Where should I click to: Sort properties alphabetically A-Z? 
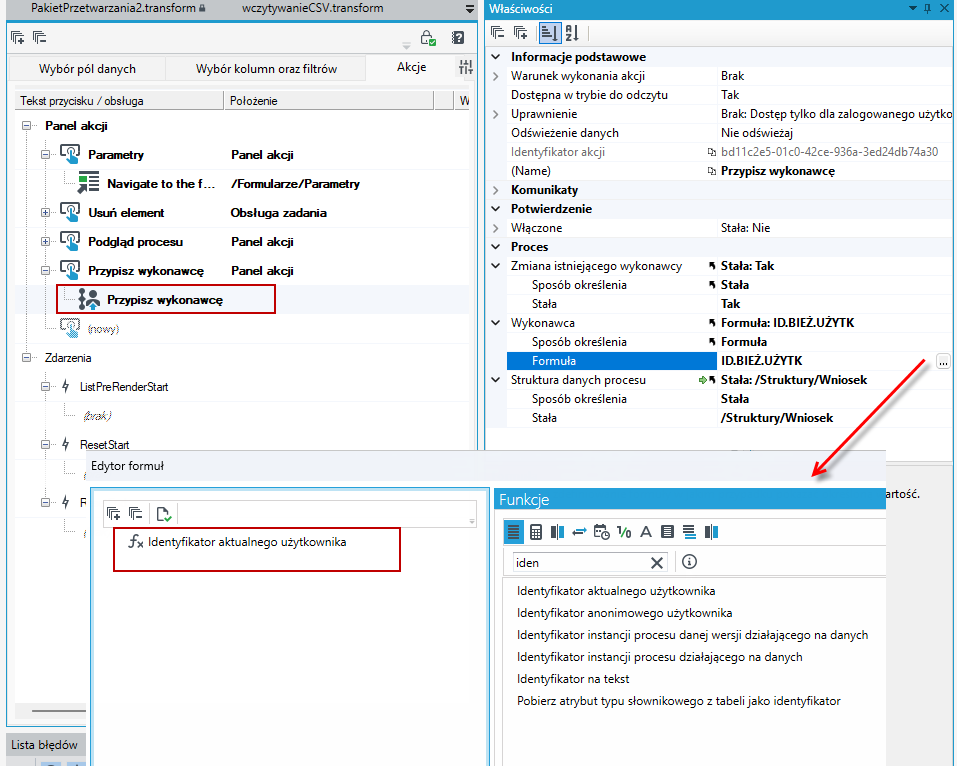pos(572,33)
